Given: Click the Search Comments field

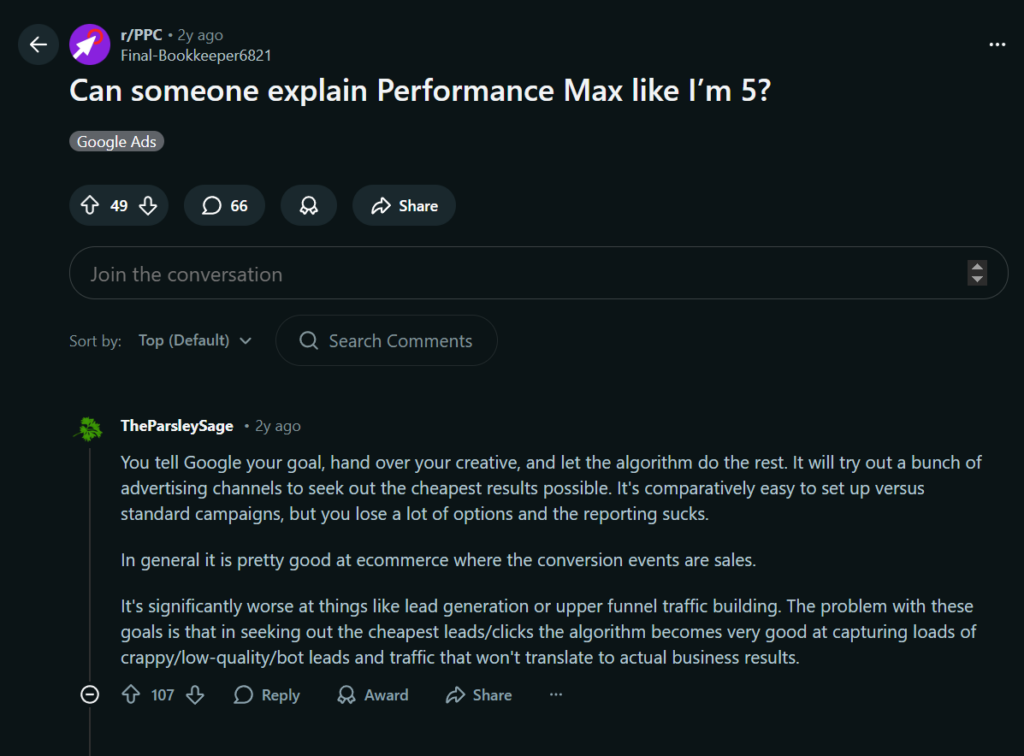Looking at the screenshot, I should [400, 341].
